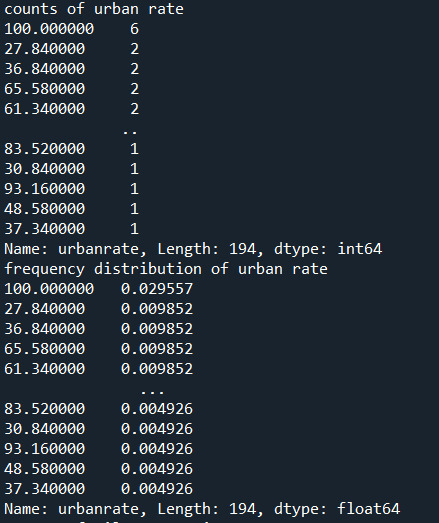Click the 'counts of urban rate' heading line
The image size is (439, 523).
94,9
